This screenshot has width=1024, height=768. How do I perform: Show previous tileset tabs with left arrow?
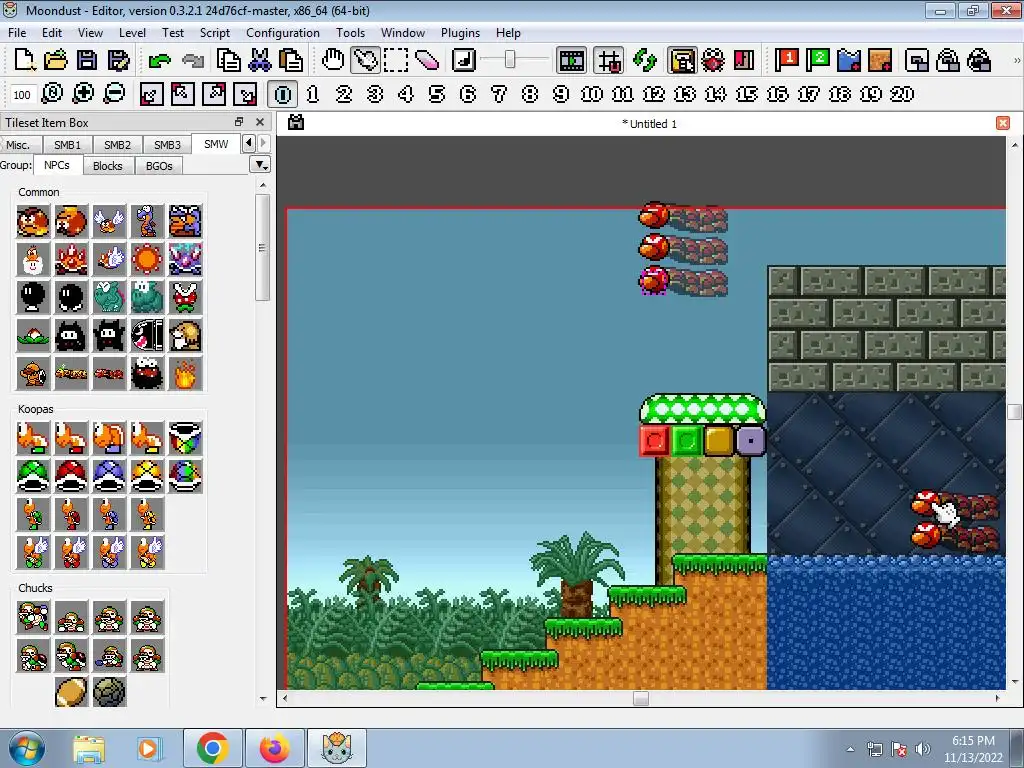pos(249,142)
